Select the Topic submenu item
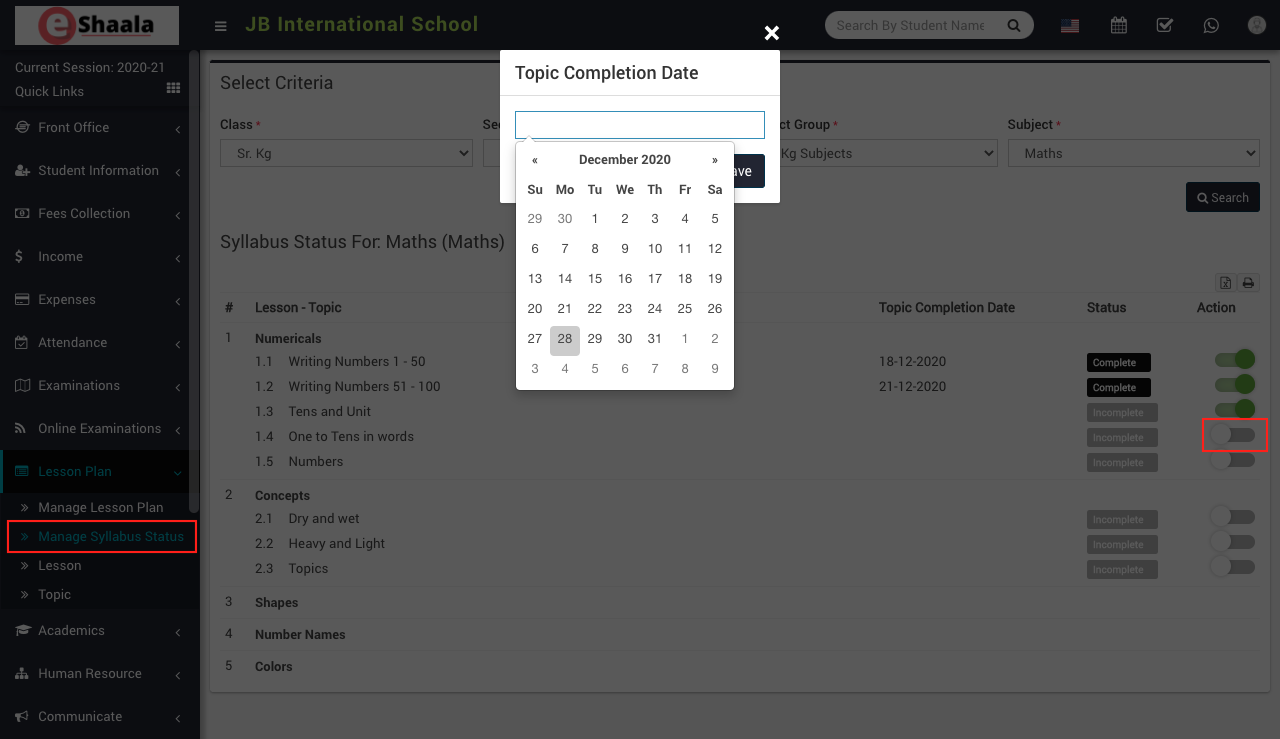 tap(54, 594)
